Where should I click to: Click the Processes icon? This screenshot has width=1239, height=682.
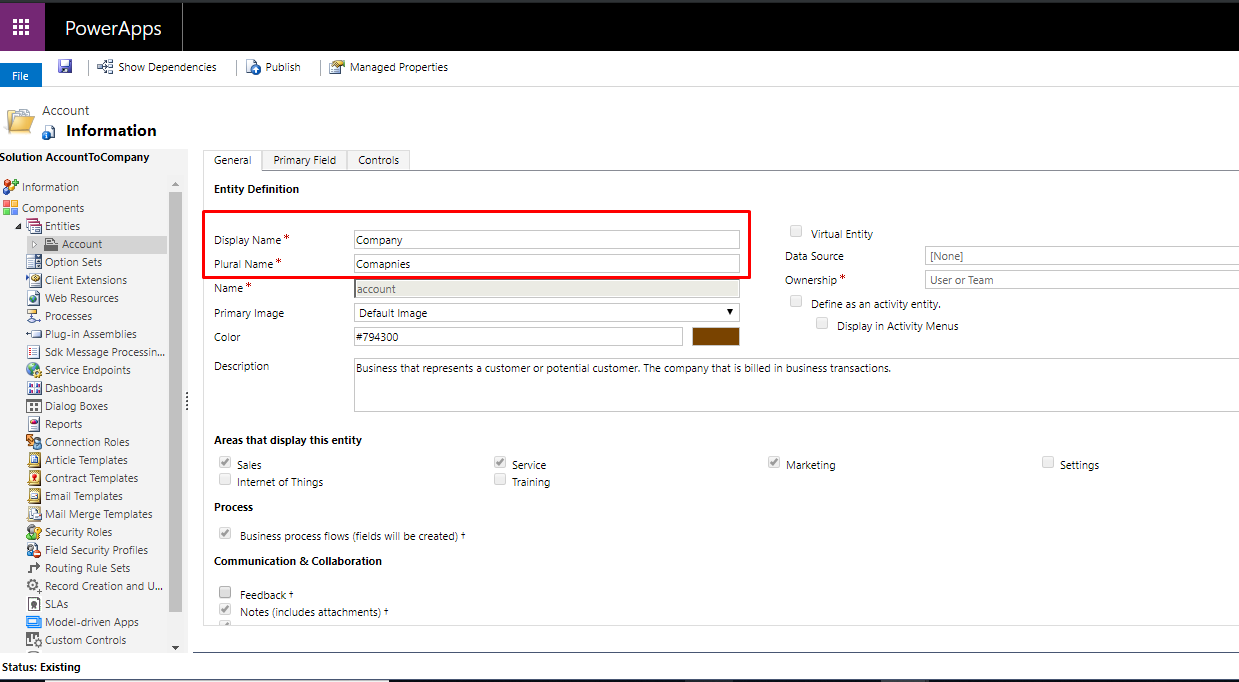[x=34, y=316]
